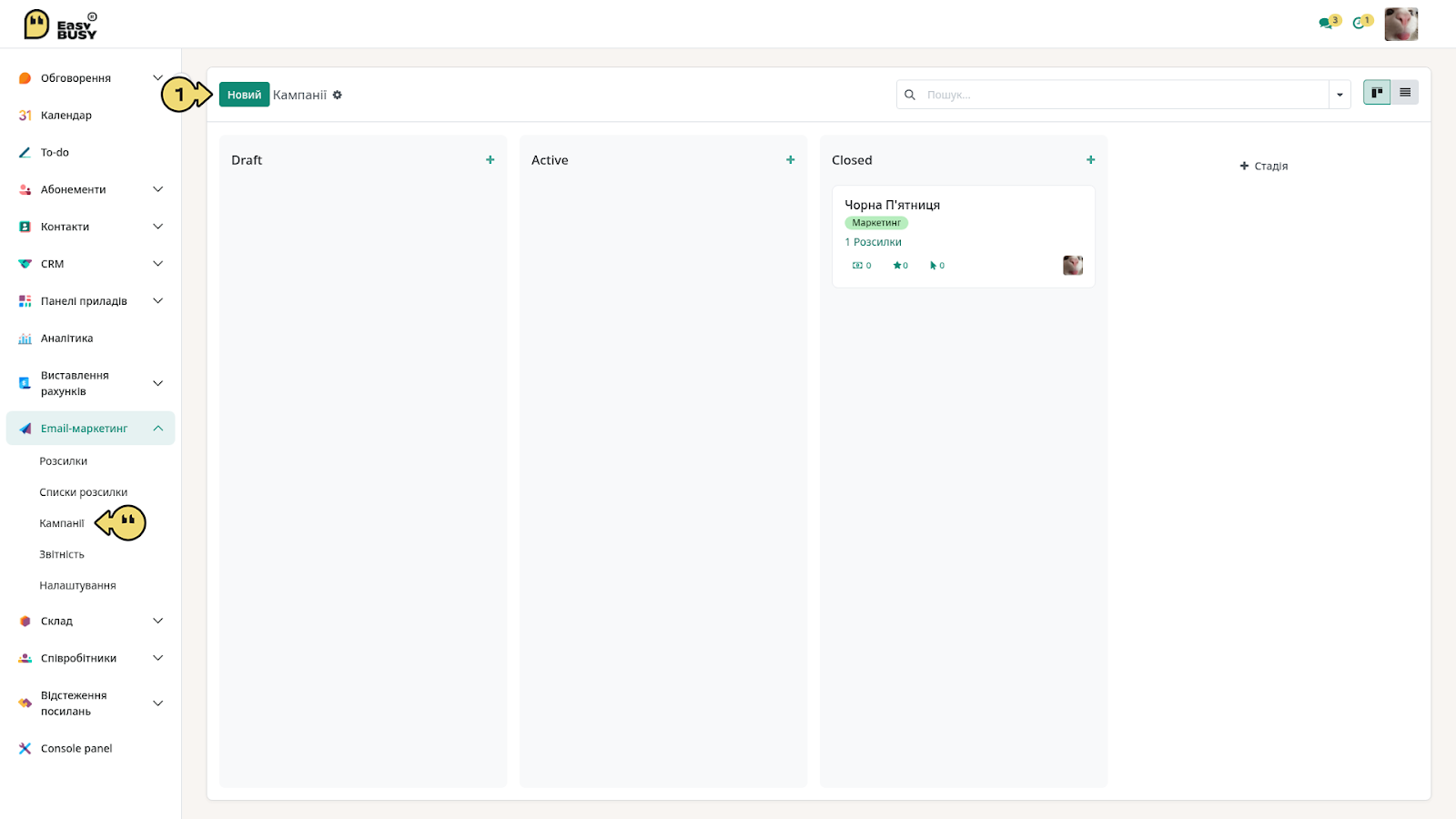Click the search magnifier icon

point(909,95)
